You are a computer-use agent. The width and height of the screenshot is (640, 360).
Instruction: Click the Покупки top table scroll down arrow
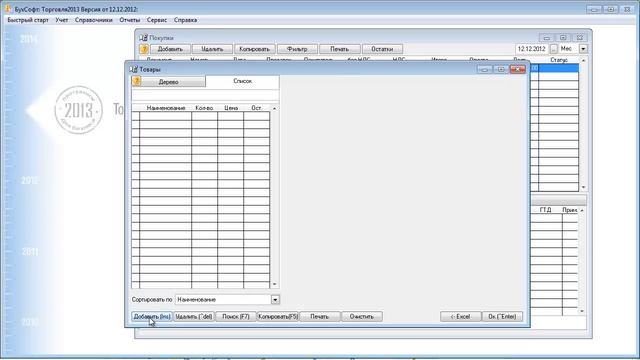click(x=583, y=187)
